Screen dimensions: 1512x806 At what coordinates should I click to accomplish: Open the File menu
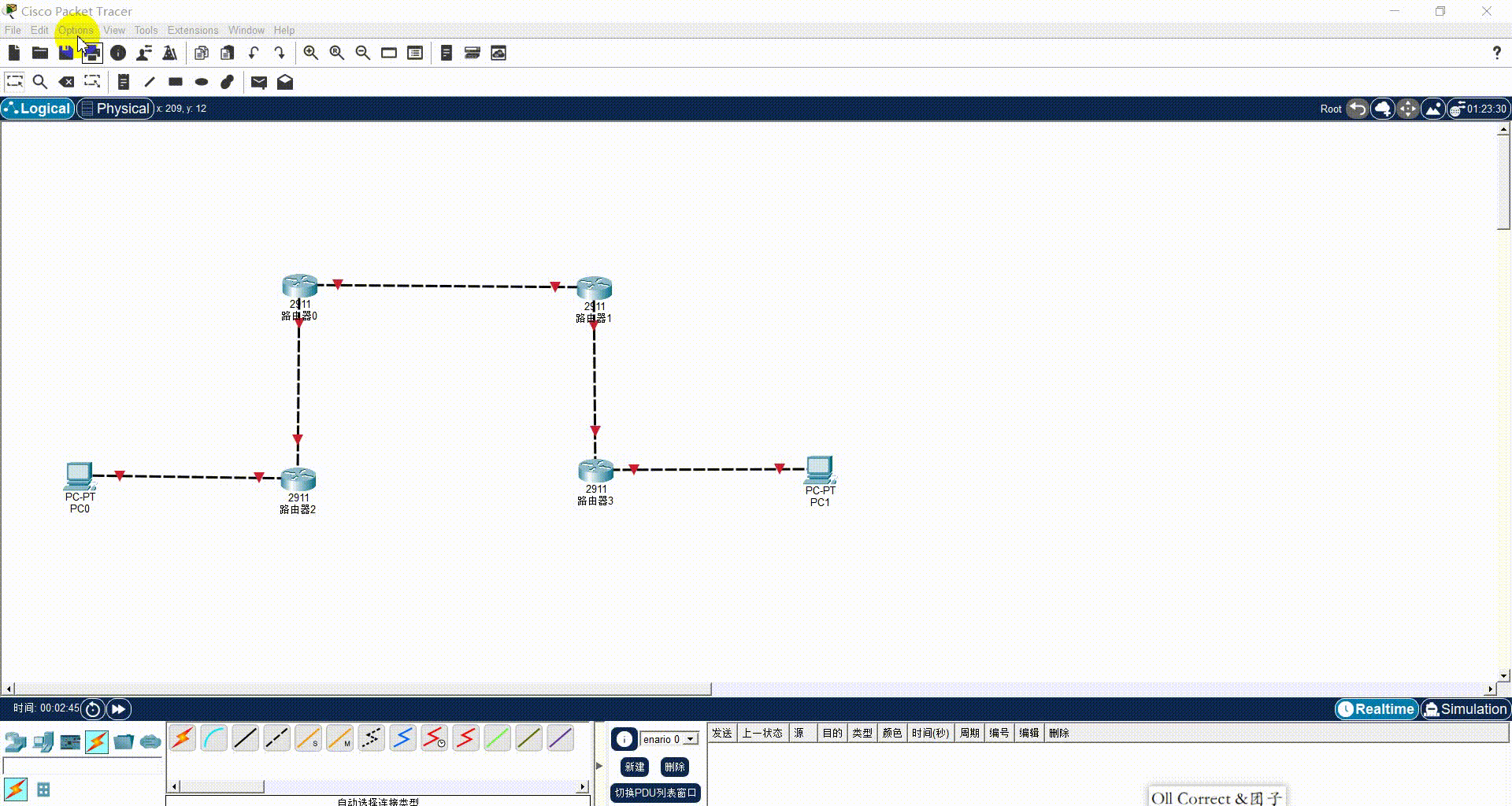tap(13, 30)
